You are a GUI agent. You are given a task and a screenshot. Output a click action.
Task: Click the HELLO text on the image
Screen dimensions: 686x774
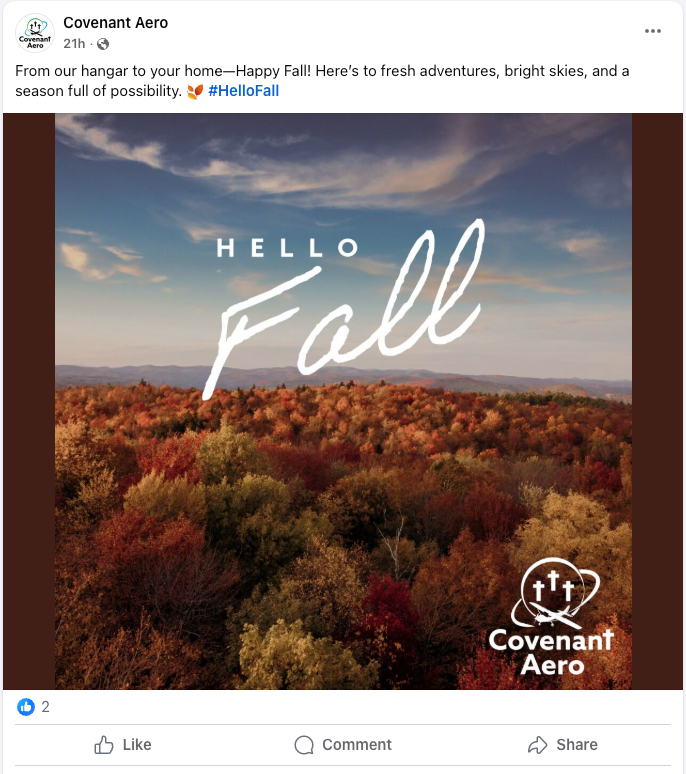[x=287, y=248]
